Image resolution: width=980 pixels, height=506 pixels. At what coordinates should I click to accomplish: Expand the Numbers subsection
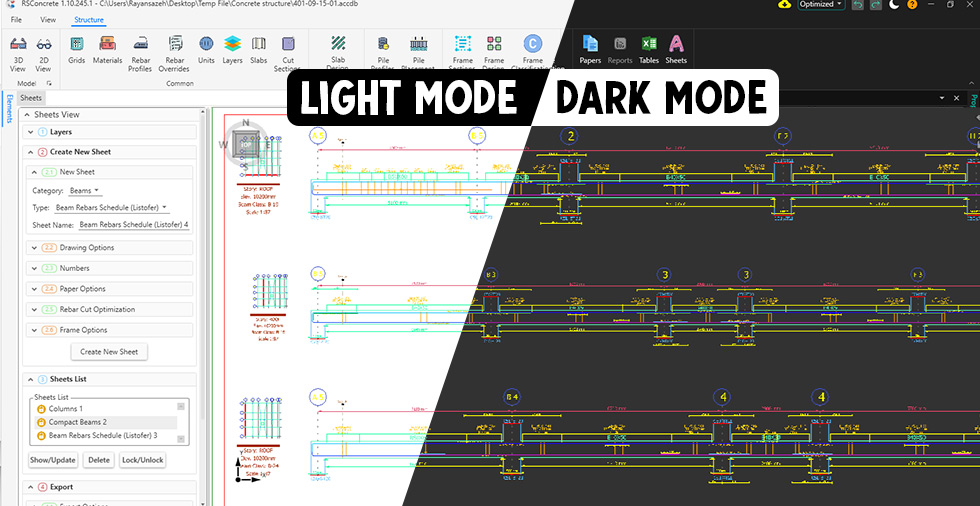109,268
